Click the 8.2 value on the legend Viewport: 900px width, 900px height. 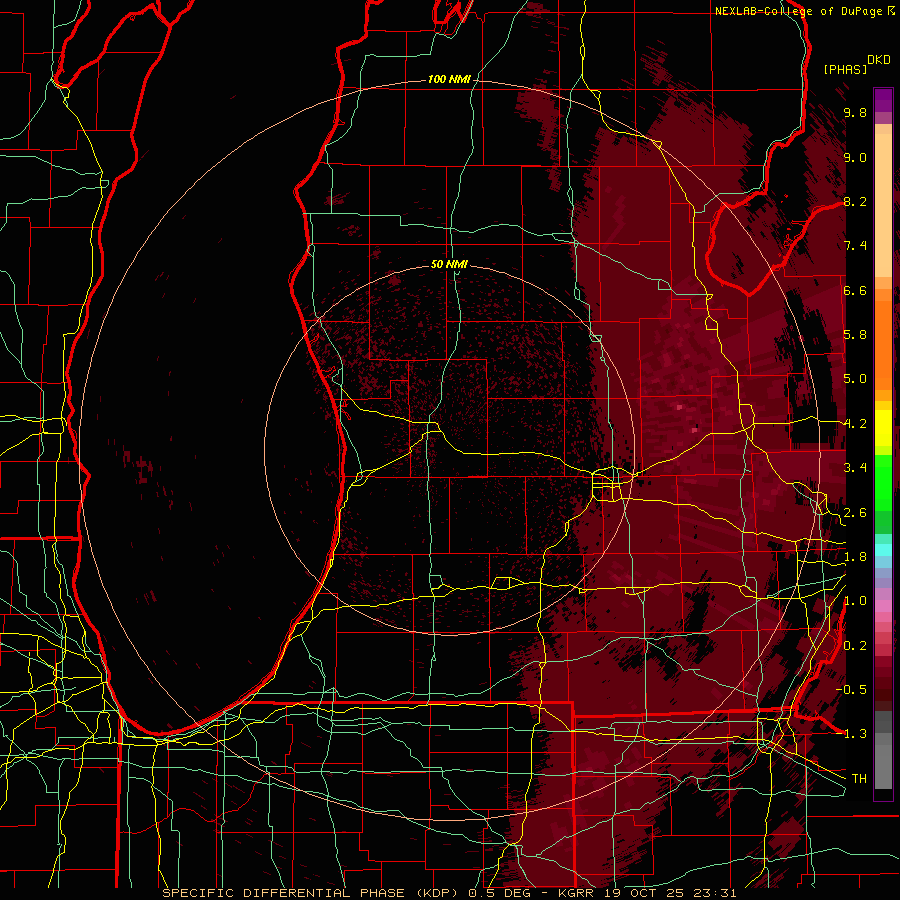pyautogui.click(x=855, y=201)
